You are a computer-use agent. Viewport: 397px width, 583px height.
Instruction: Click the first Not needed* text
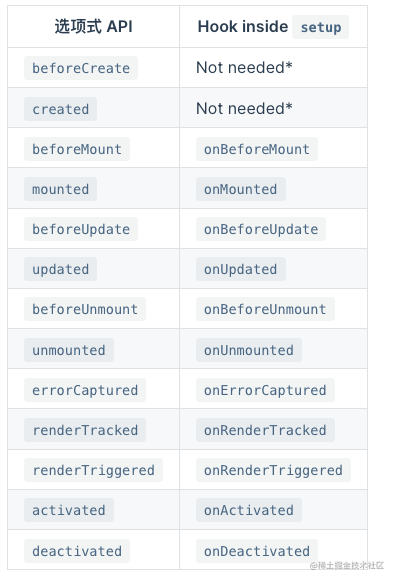244,68
